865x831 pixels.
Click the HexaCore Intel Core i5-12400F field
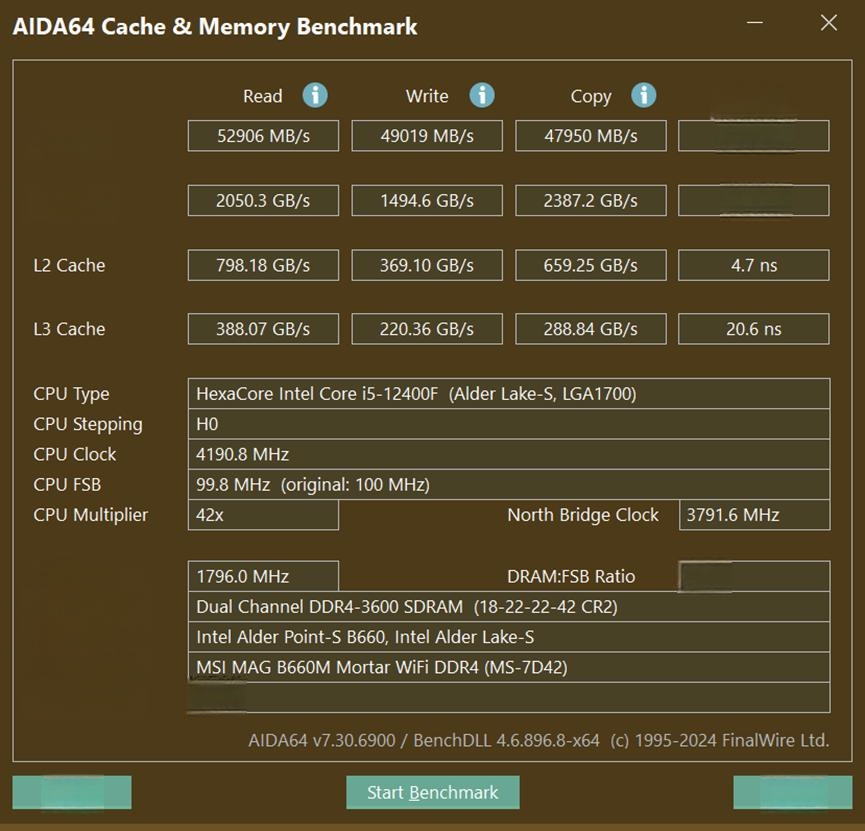[x=509, y=393]
